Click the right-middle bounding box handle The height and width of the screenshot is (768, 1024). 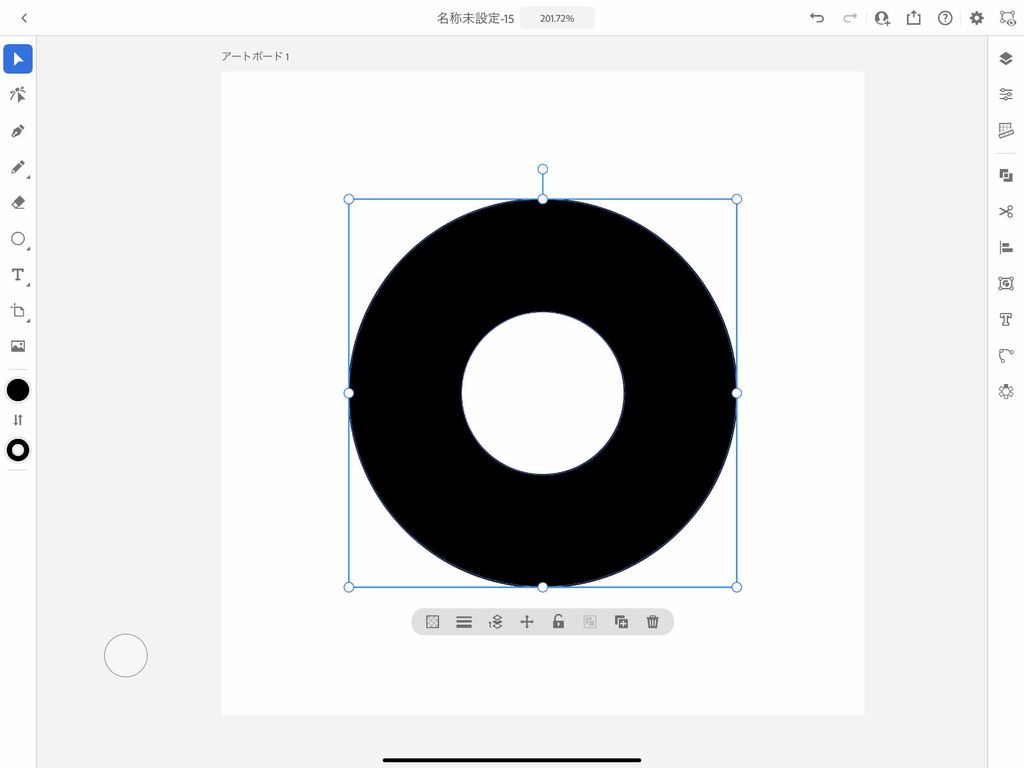coord(737,393)
